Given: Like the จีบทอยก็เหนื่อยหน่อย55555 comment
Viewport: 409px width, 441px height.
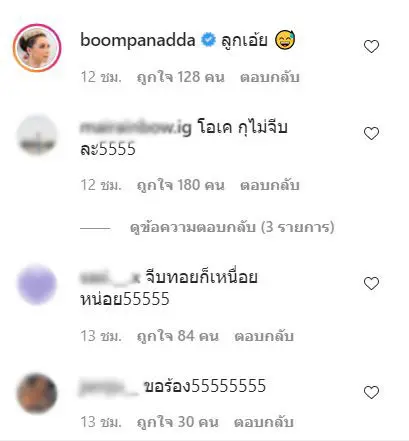Looking at the screenshot, I should click(371, 284).
